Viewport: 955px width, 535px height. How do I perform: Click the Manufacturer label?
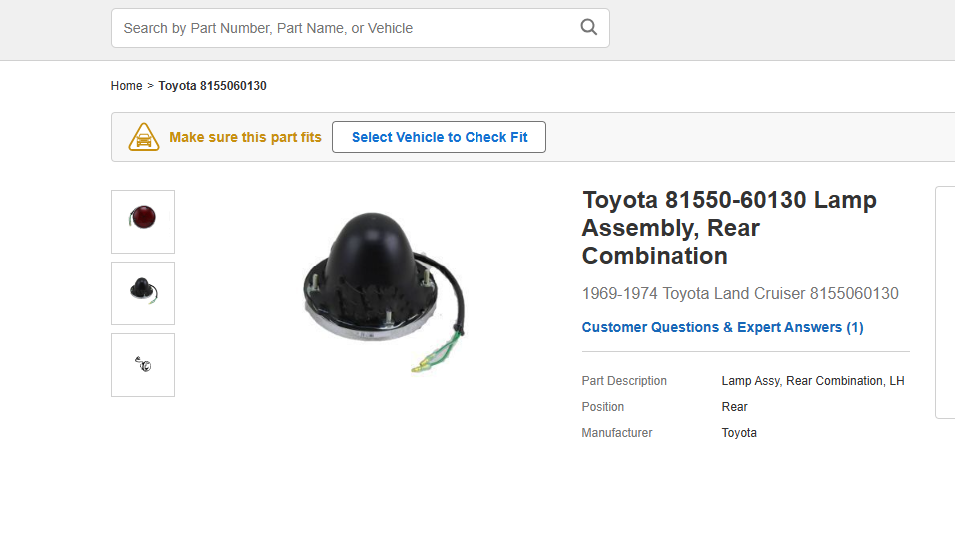coord(617,433)
